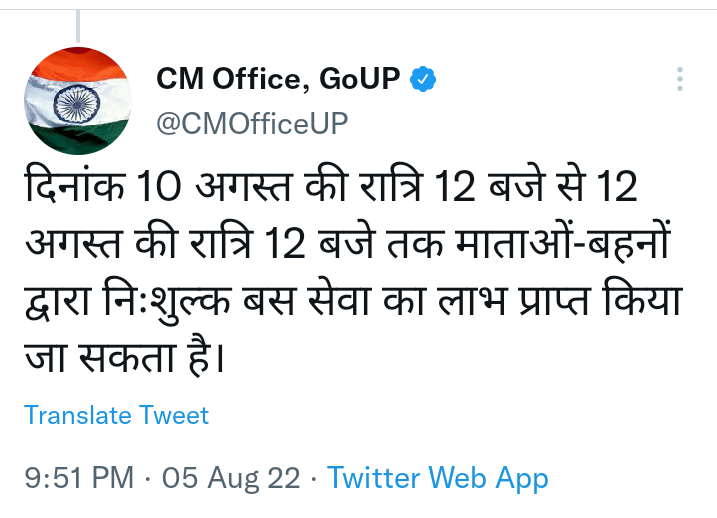Click the 9:51 PM timestamp
The height and width of the screenshot is (518, 717).
79,478
